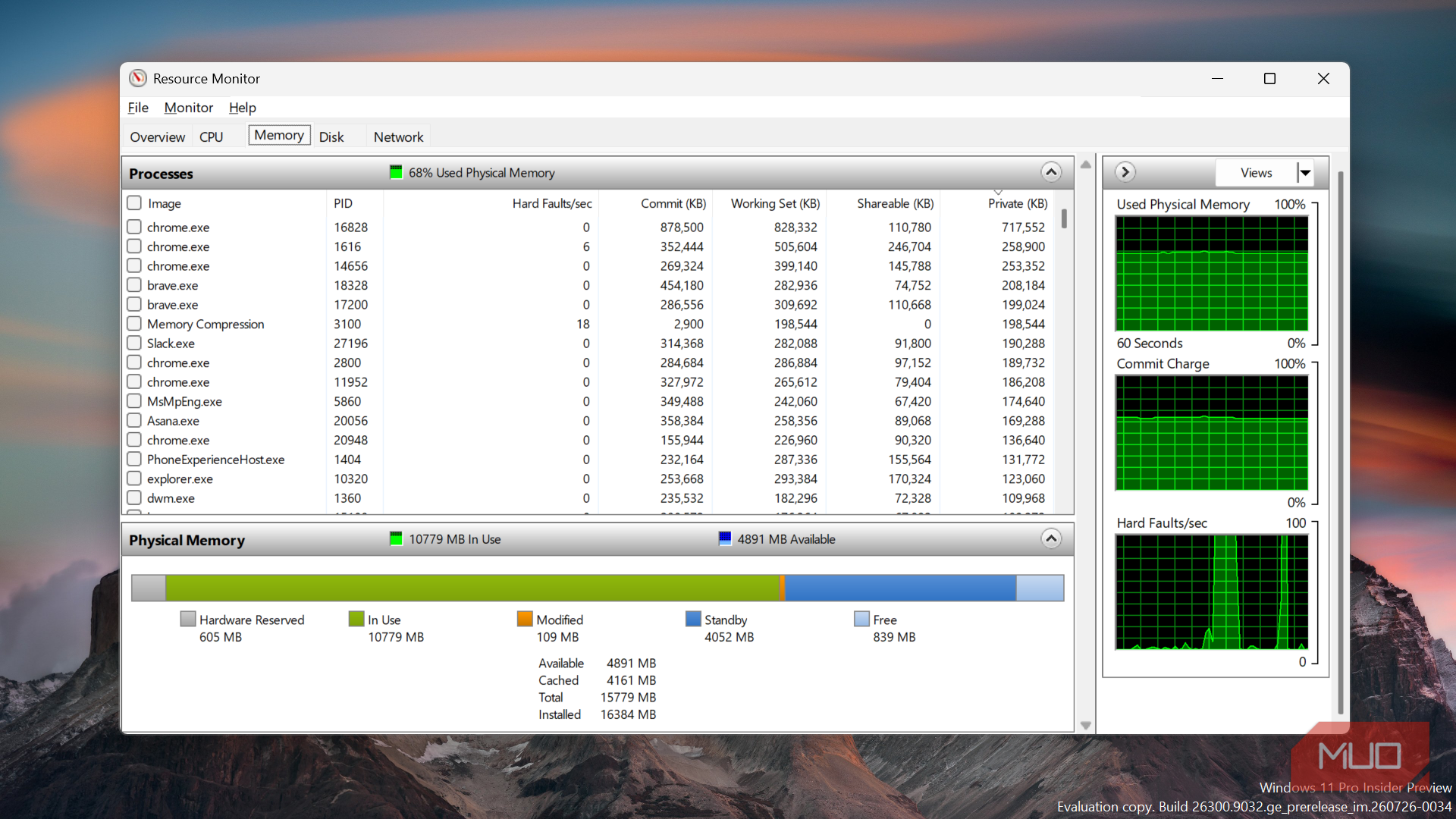The height and width of the screenshot is (819, 1456).
Task: Open the Help menu
Action: pos(243,108)
